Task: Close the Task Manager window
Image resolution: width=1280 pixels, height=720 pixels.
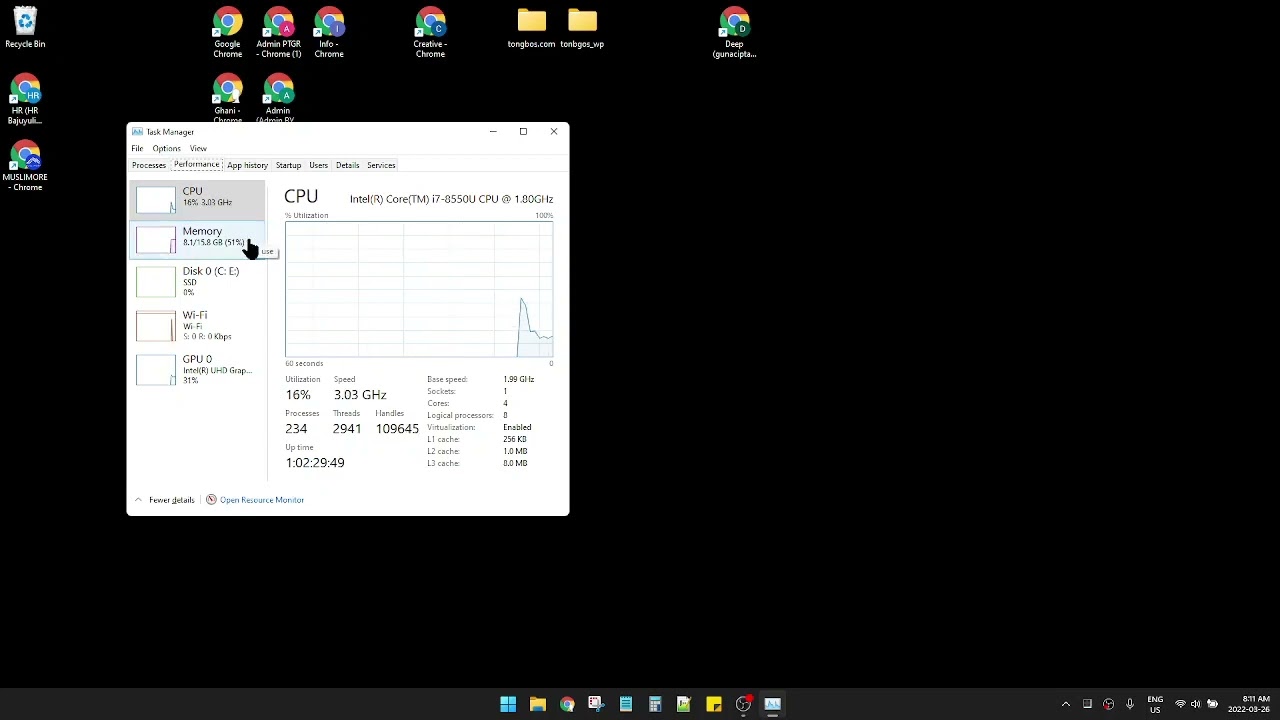Action: (554, 132)
